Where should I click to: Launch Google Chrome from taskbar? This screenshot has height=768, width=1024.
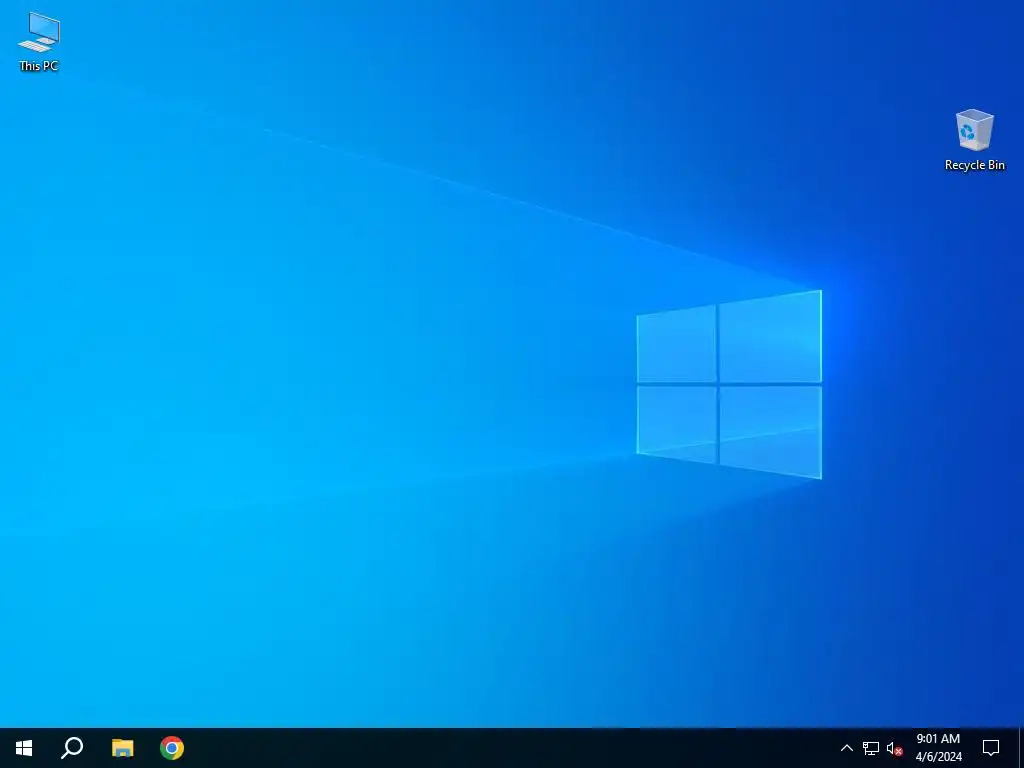point(172,748)
